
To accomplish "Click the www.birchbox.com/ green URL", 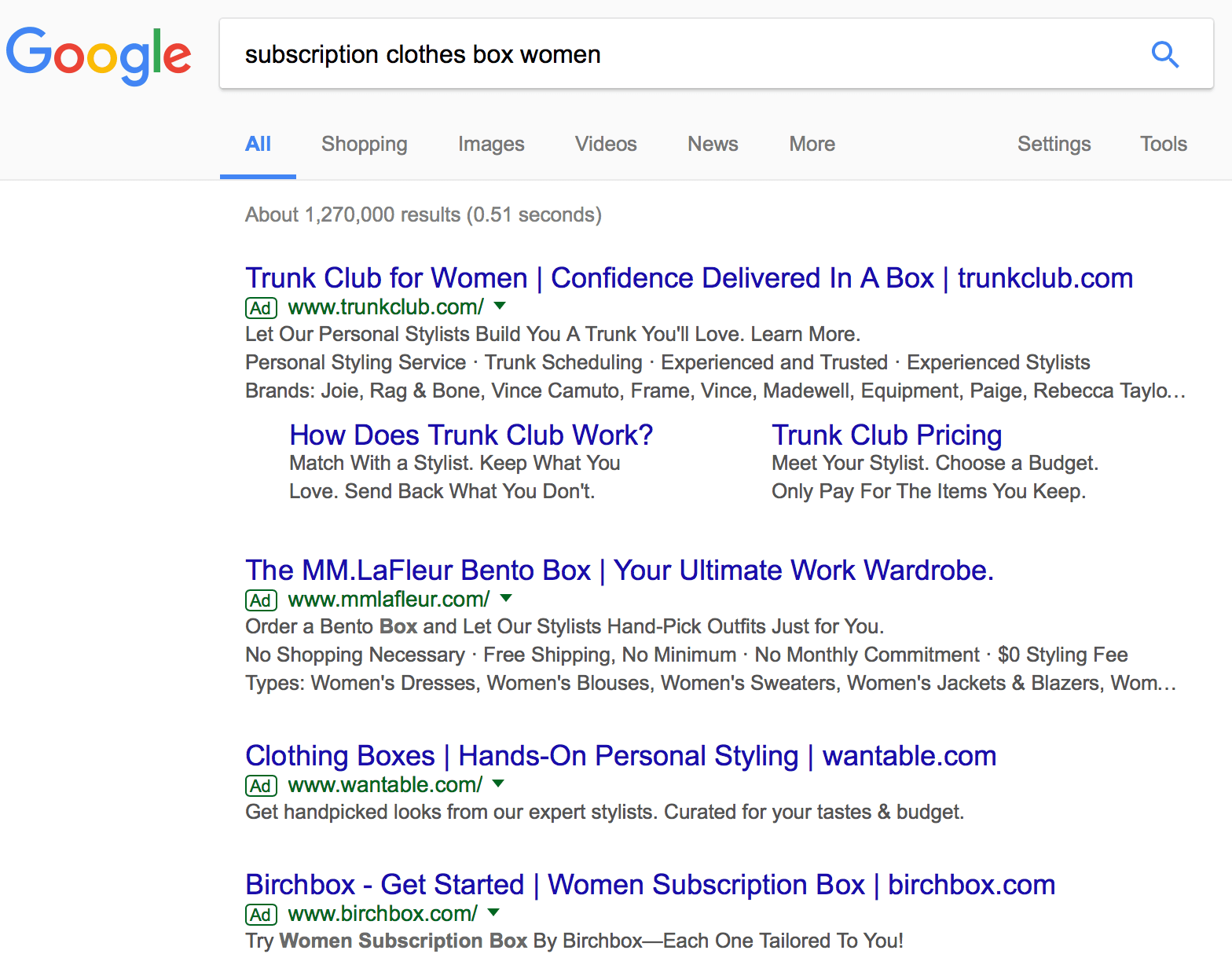I will click(383, 914).
